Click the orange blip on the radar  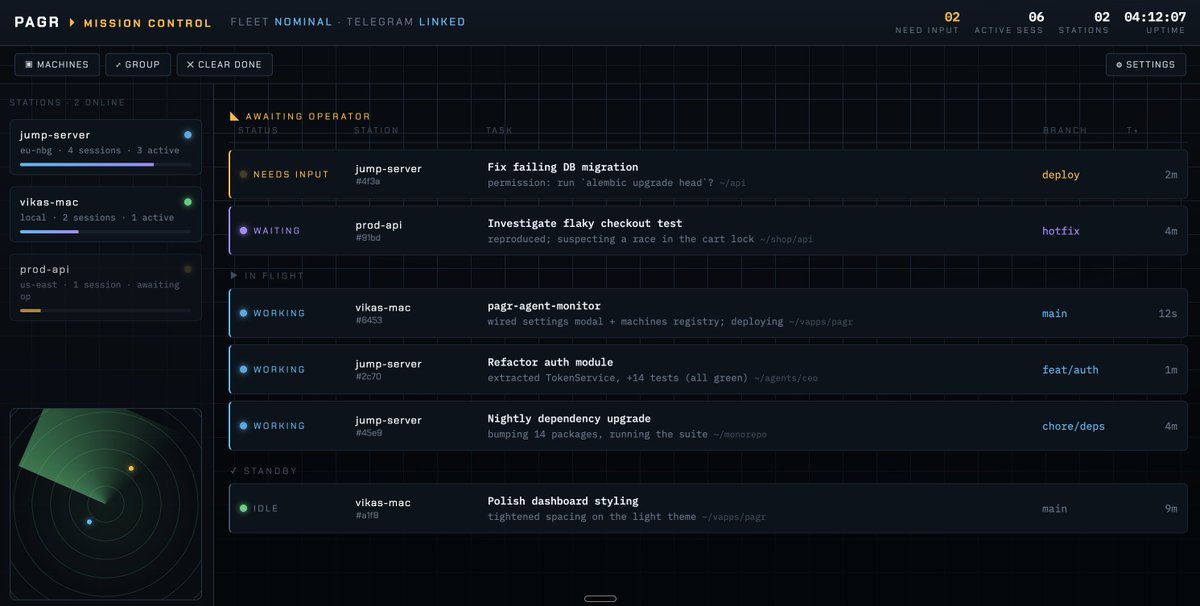[x=131, y=468]
